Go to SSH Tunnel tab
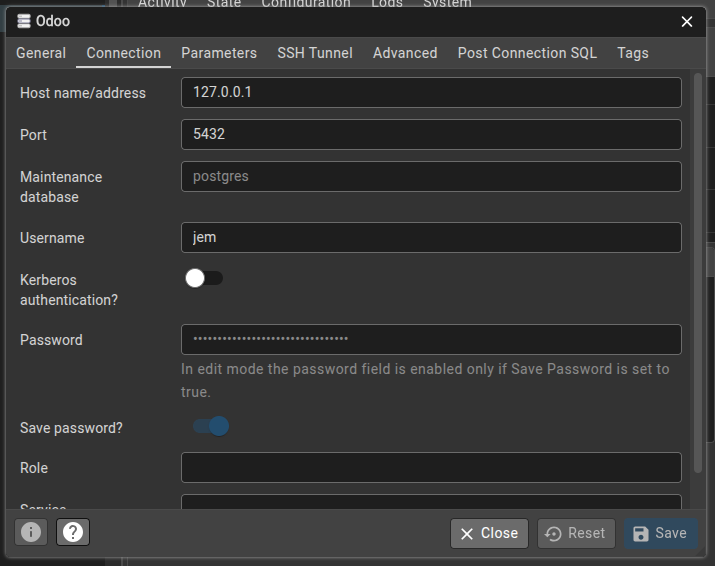This screenshot has height=566, width=715. 315,53
